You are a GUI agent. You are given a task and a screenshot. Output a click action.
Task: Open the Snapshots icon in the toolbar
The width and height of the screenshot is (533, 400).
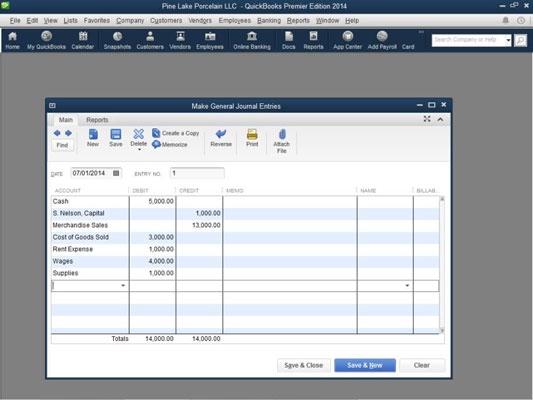(x=117, y=36)
